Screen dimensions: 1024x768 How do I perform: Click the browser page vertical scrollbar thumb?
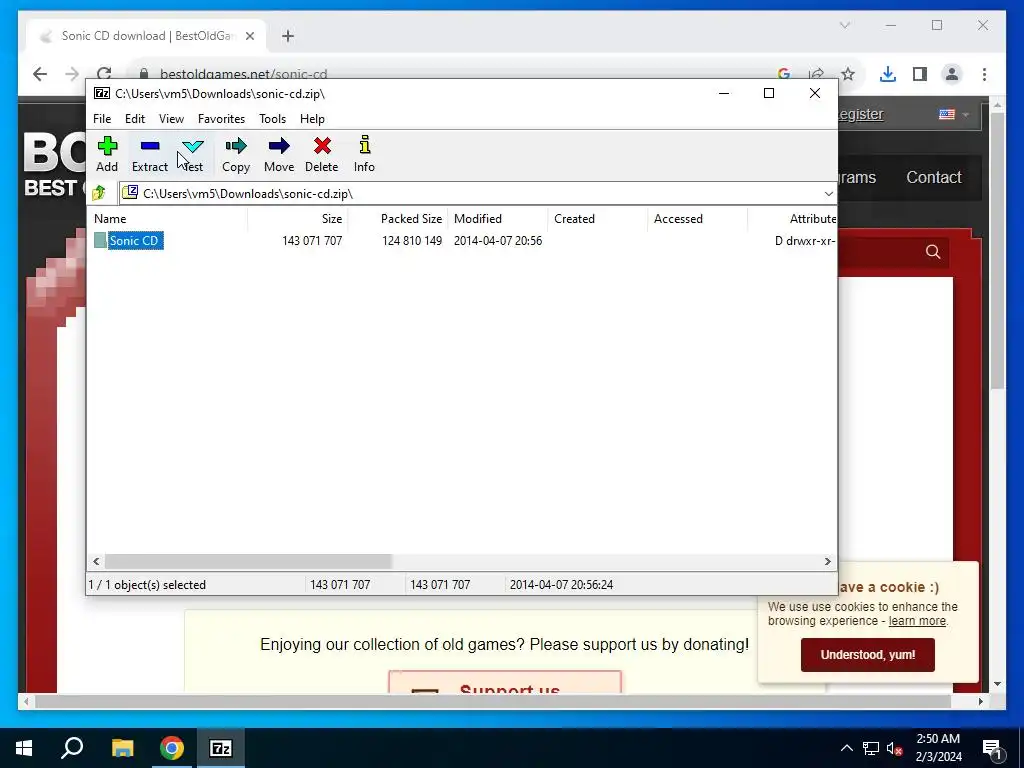[x=997, y=251]
